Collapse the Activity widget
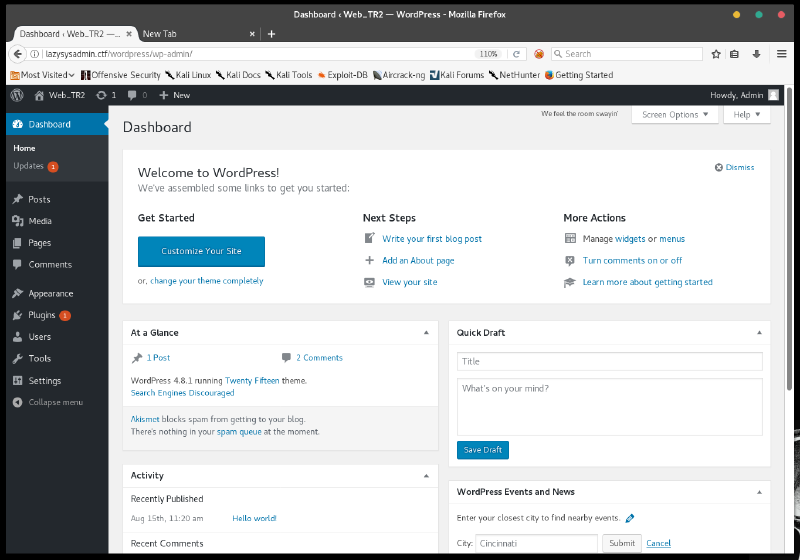Image resolution: width=800 pixels, height=560 pixels. coord(425,475)
